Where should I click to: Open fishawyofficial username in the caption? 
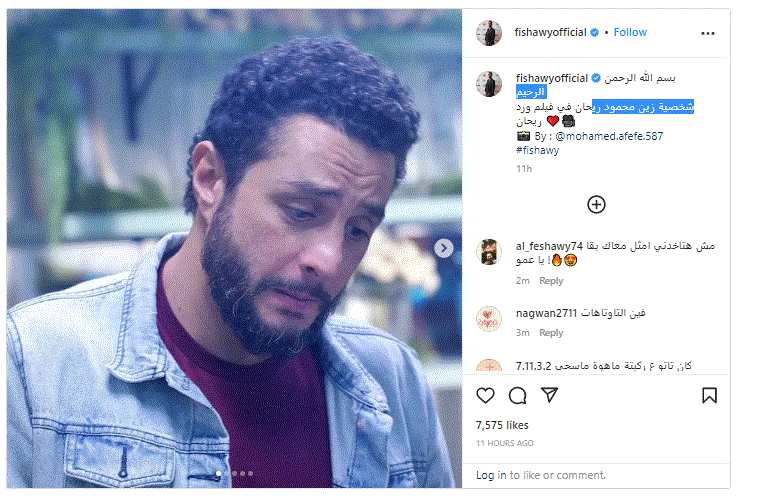click(551, 78)
